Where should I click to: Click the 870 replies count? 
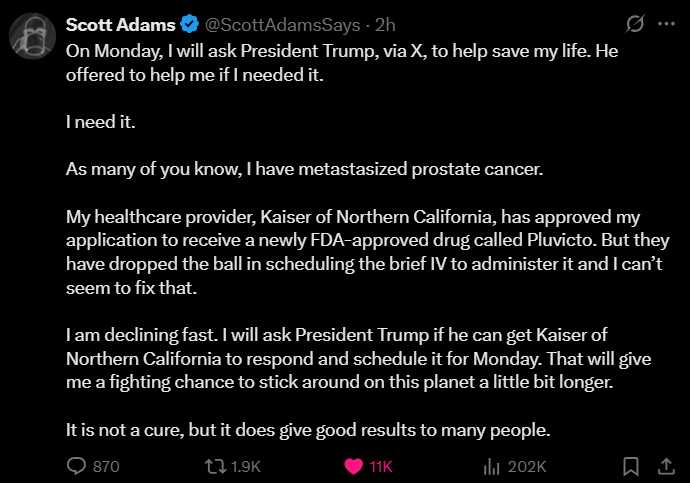(x=106, y=467)
